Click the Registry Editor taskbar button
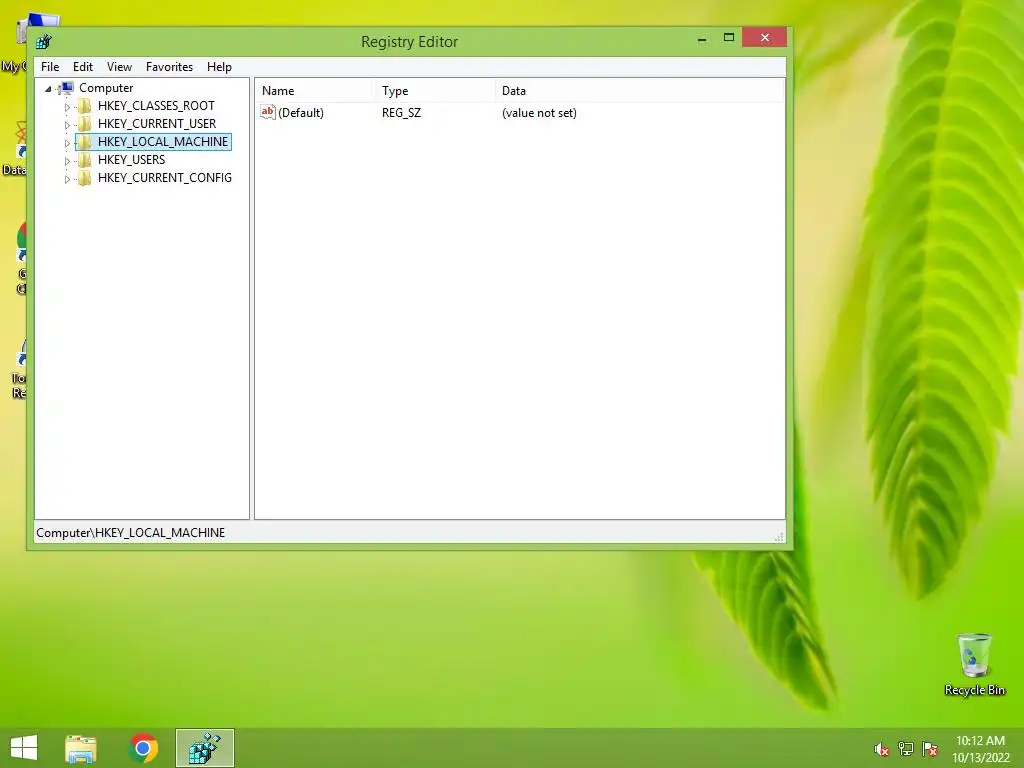 (205, 748)
